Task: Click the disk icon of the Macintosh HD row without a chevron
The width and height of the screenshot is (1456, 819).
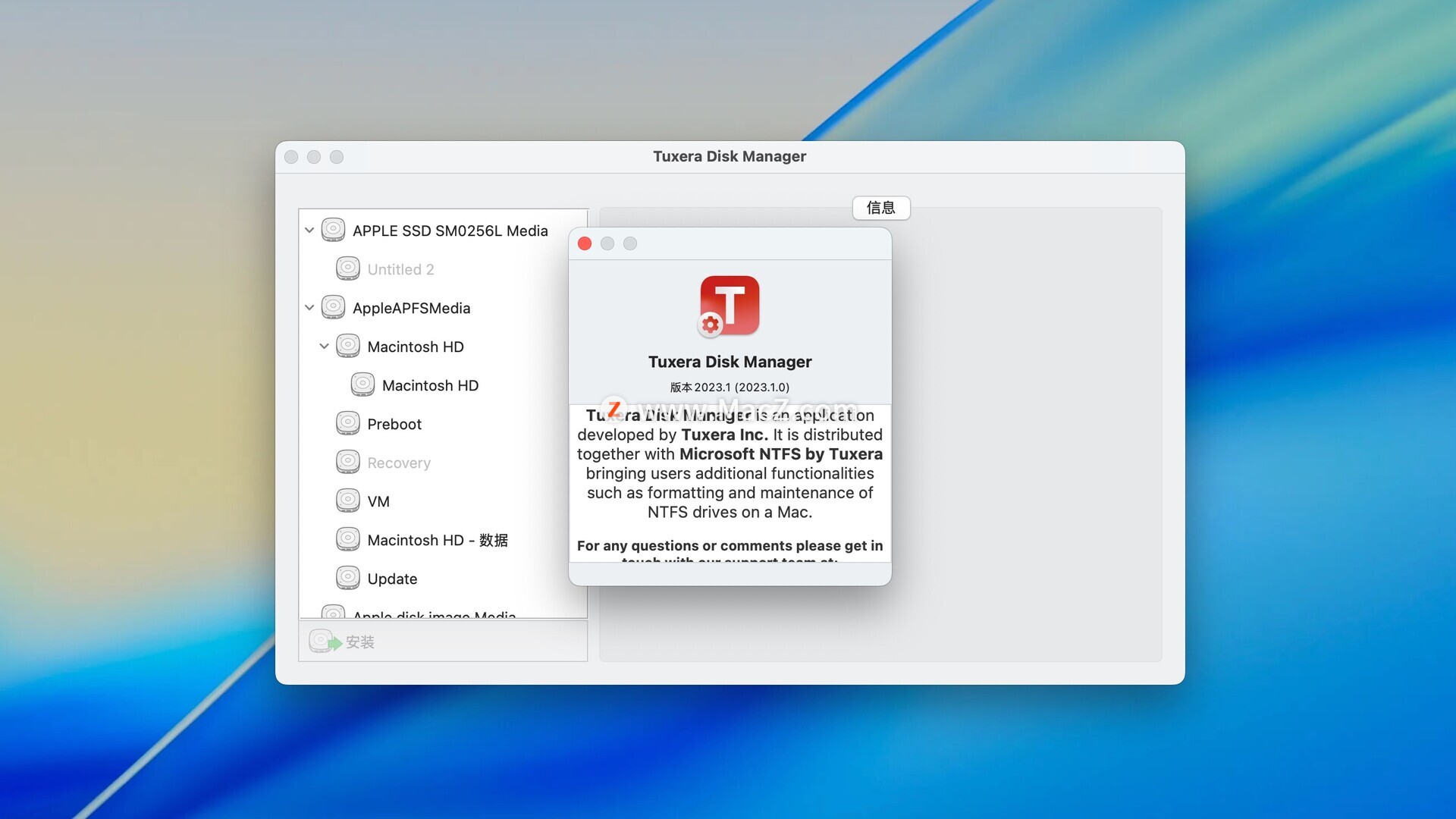Action: tap(362, 384)
